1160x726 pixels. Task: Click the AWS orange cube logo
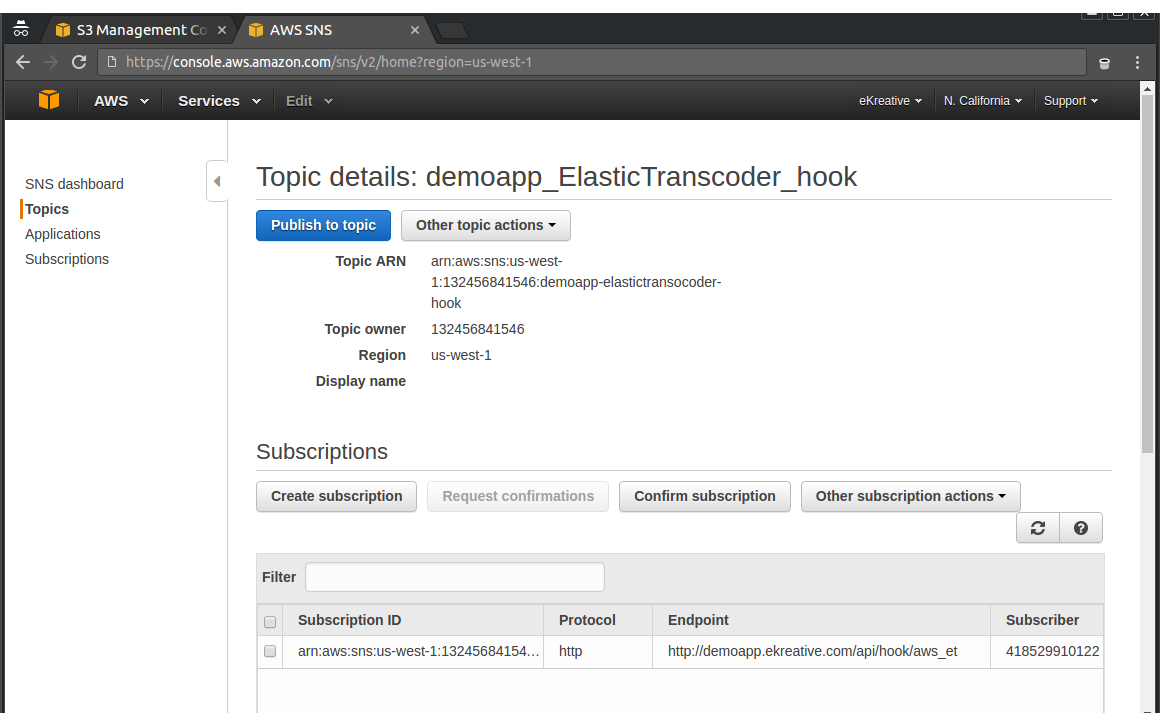49,100
